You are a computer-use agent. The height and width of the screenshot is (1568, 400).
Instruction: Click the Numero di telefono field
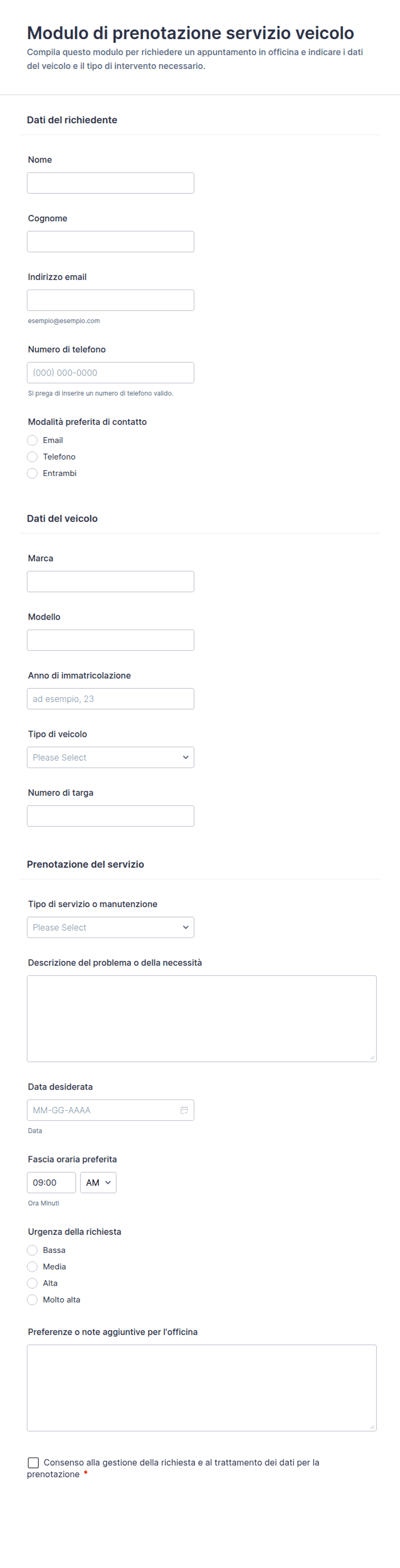pyautogui.click(x=110, y=373)
